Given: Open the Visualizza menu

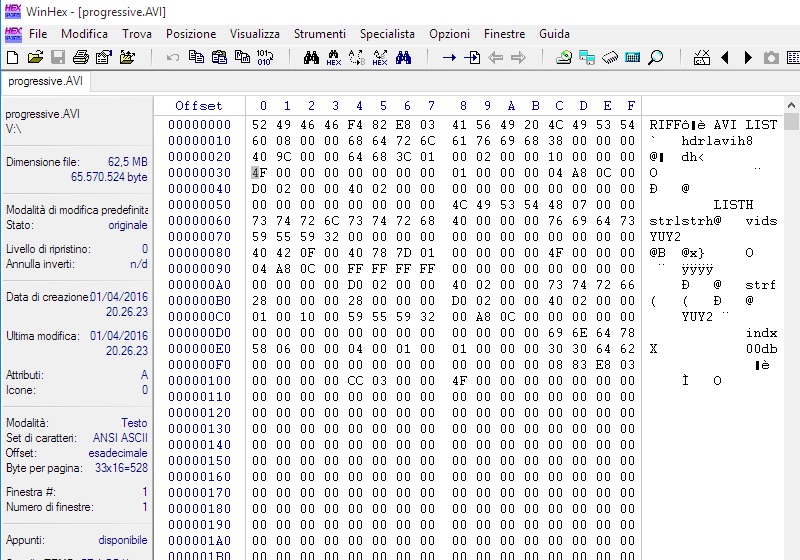Looking at the screenshot, I should point(255,34).
